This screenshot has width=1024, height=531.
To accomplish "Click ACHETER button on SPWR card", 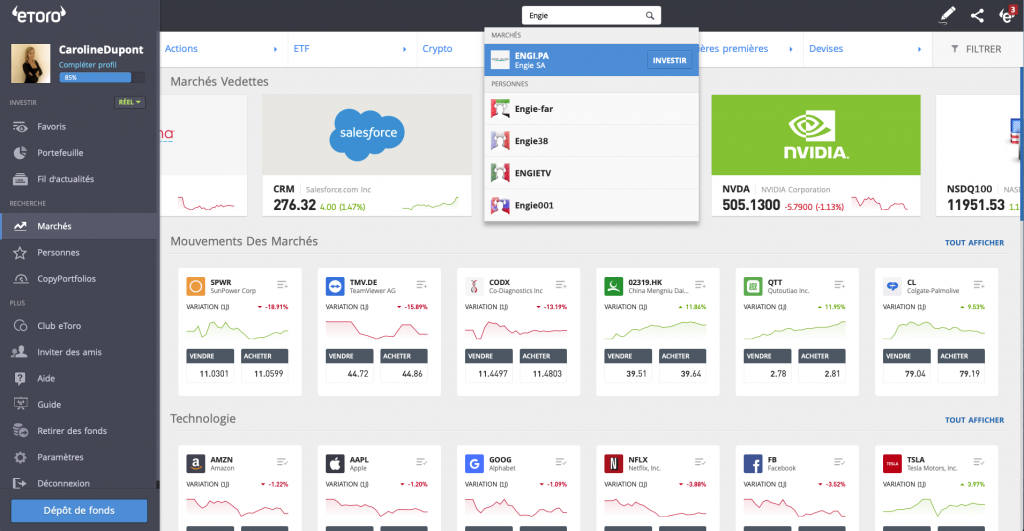I will [x=264, y=356].
